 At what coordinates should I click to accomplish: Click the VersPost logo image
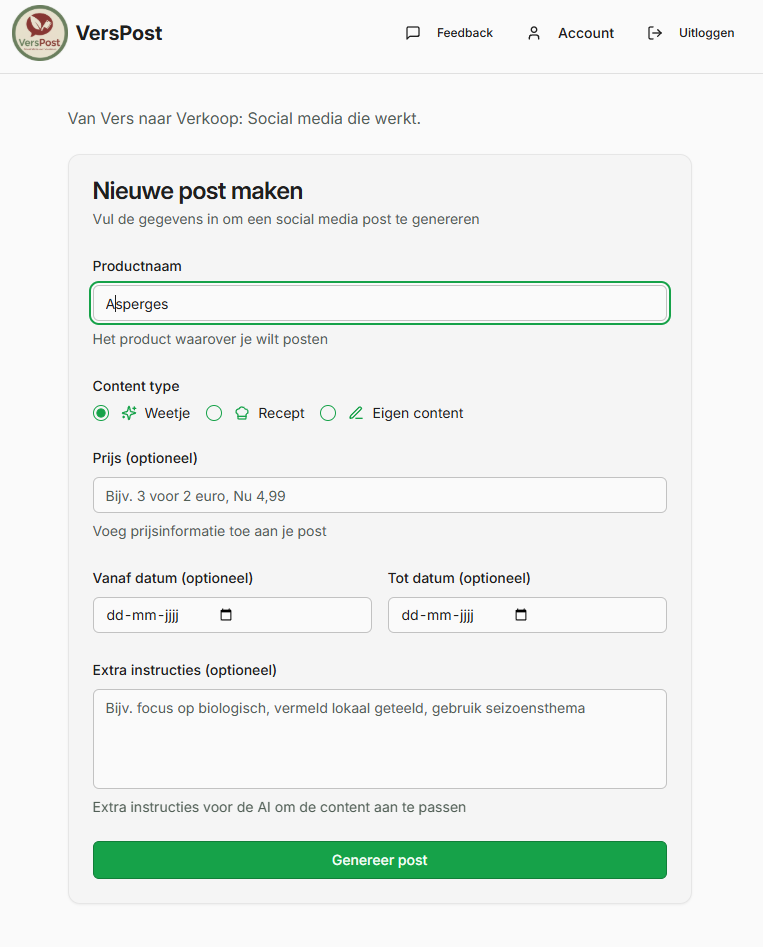click(x=40, y=33)
